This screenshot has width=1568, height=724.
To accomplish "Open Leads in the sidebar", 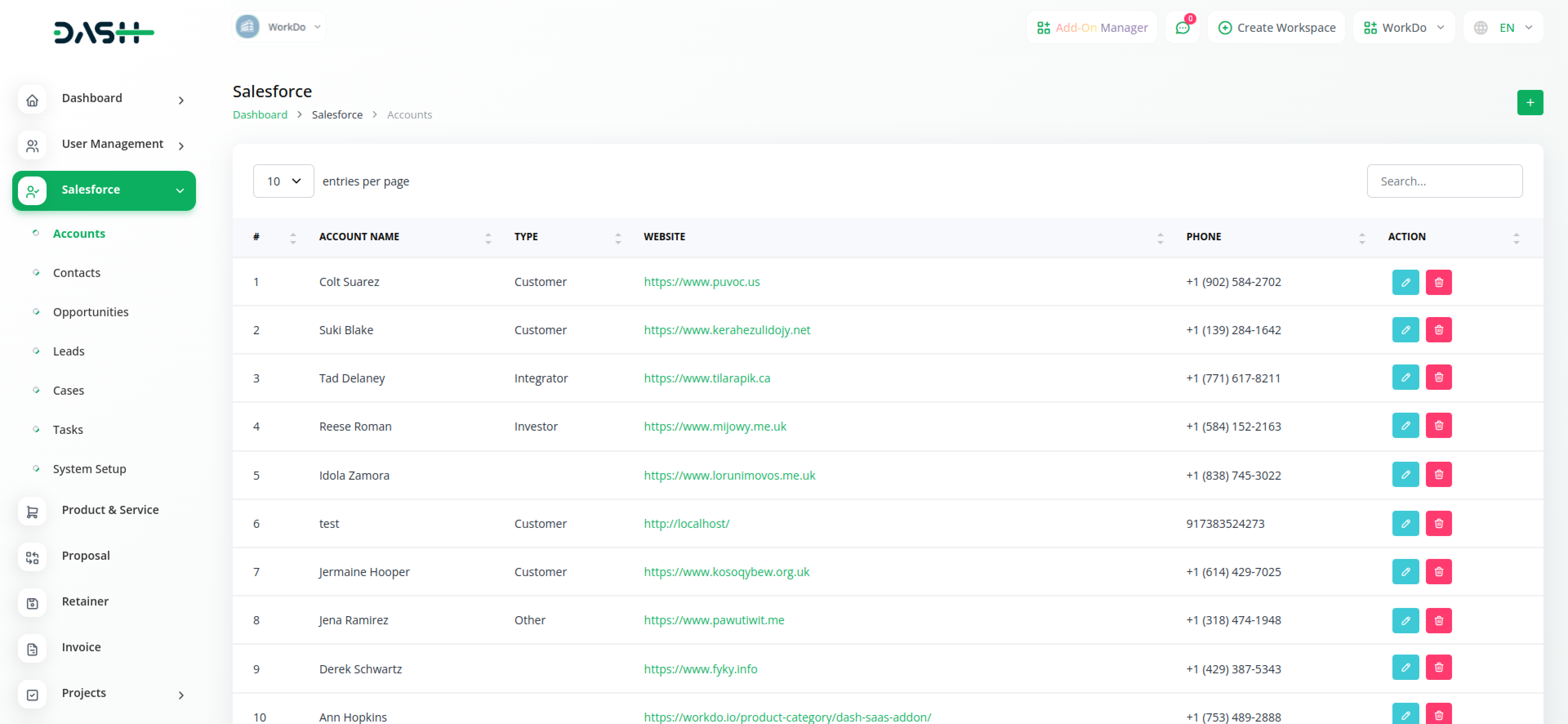I will 69,351.
